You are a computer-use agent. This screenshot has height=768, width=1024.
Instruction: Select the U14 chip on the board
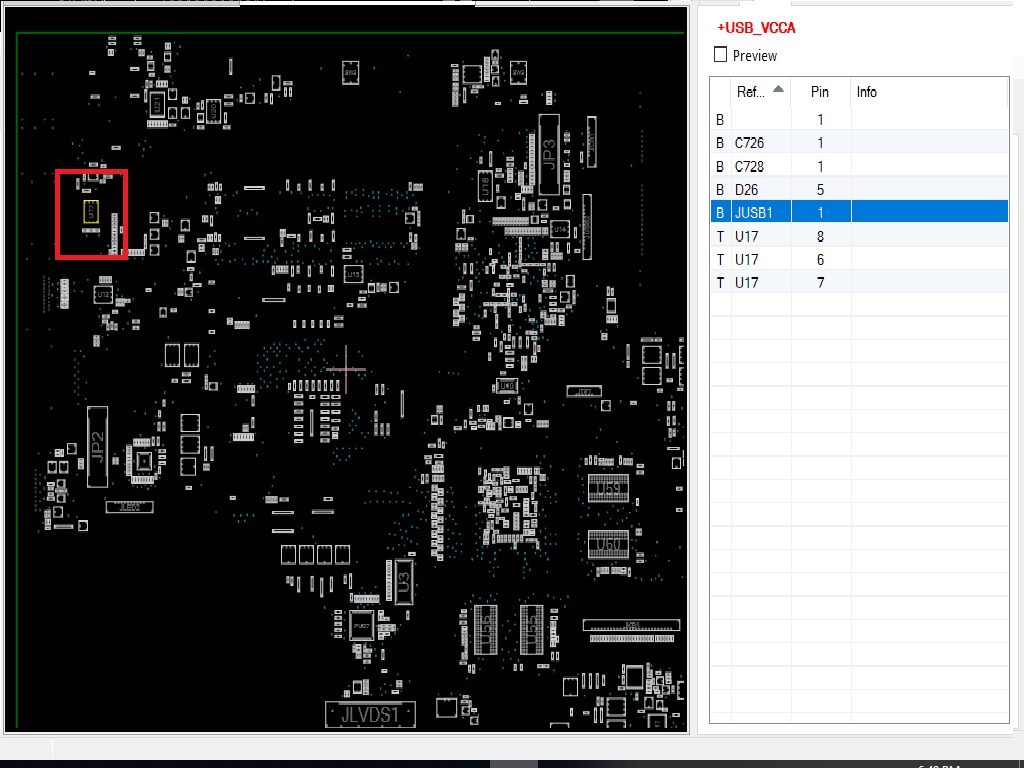[x=560, y=229]
